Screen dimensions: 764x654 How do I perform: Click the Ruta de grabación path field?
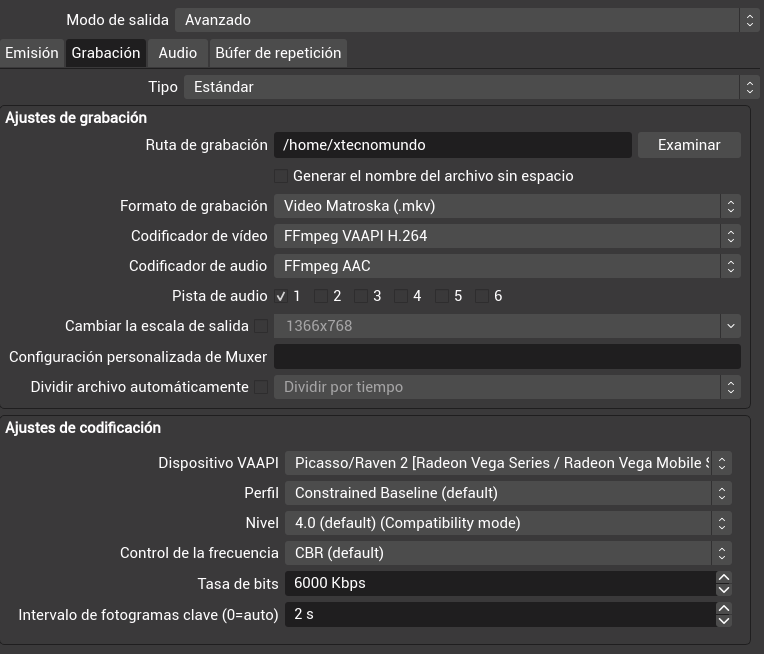click(x=453, y=145)
